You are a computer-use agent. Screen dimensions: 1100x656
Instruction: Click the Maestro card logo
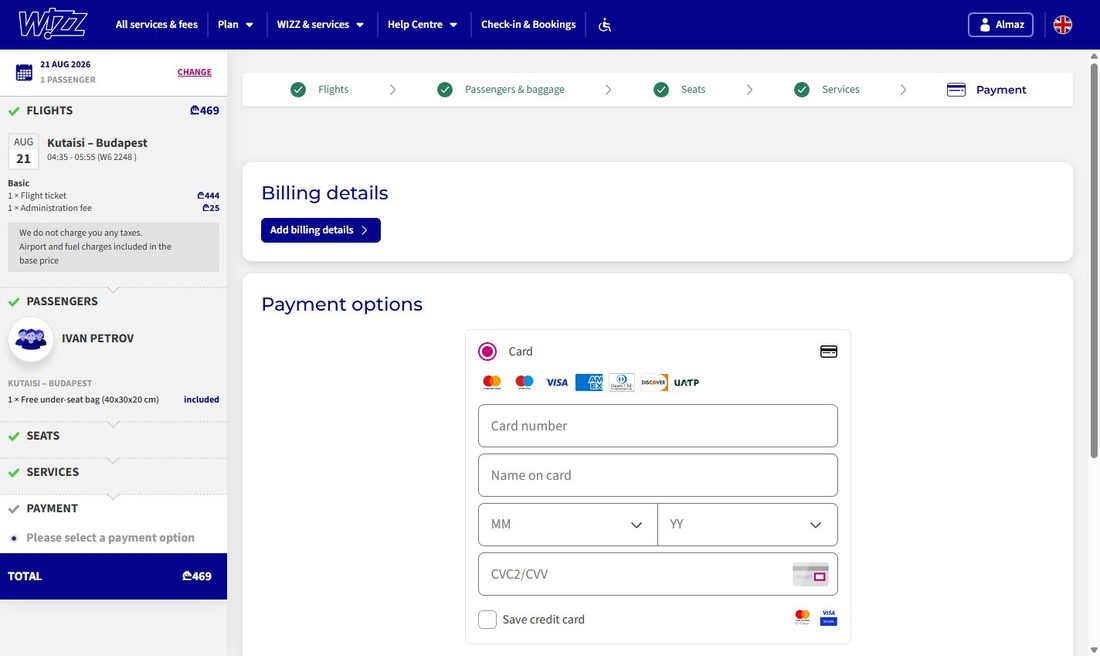click(524, 382)
